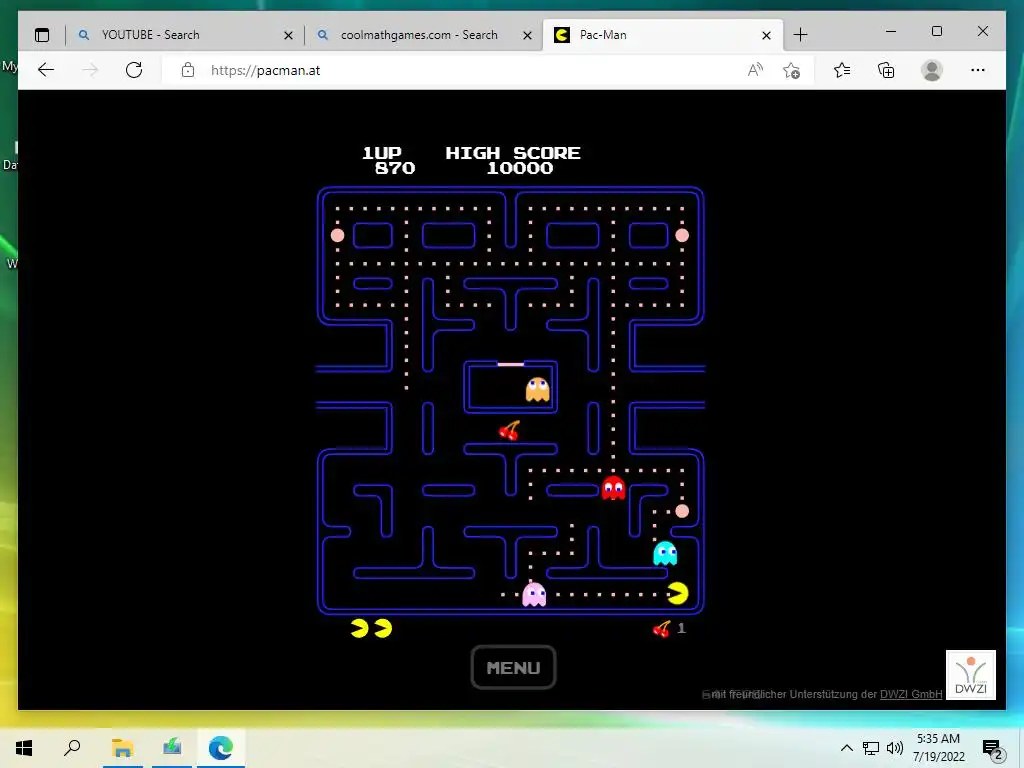
Task: Open the tab actions menu icon
Action: 42,35
